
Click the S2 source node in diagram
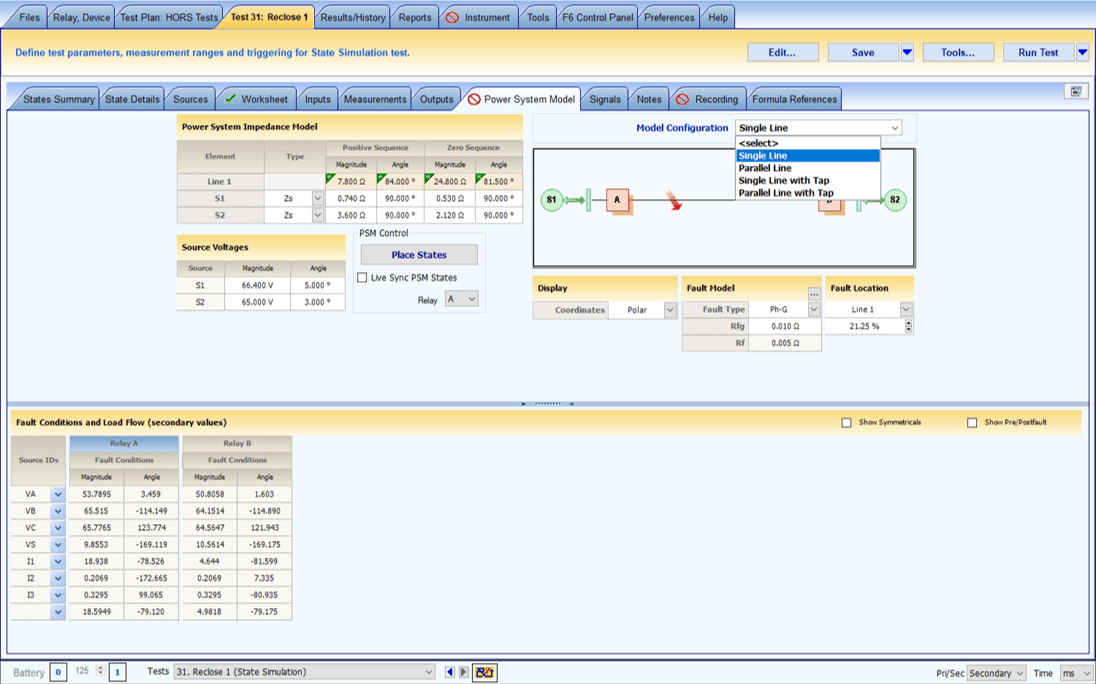click(895, 200)
